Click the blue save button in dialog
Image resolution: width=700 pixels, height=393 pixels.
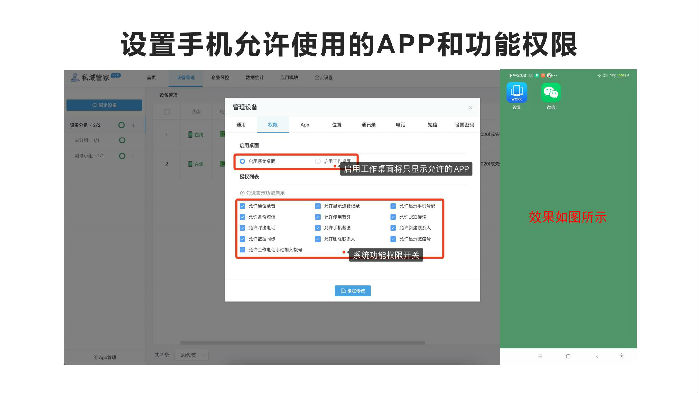point(353,291)
